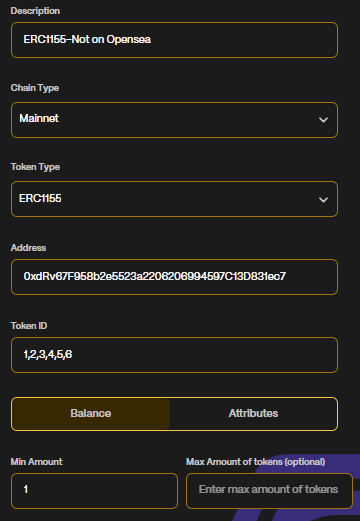Switch to the Attributes tab

(253, 414)
